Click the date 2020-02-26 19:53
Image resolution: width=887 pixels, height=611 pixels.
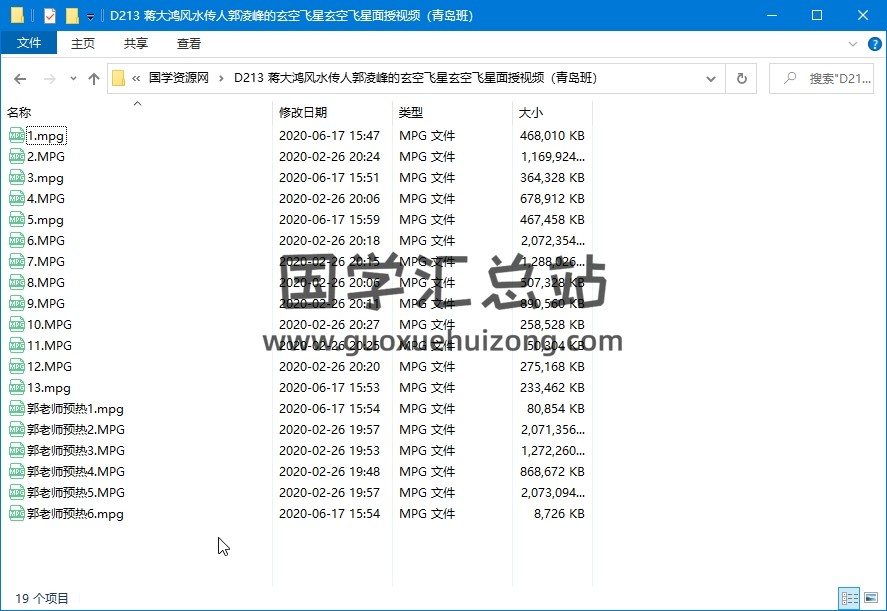pos(329,450)
